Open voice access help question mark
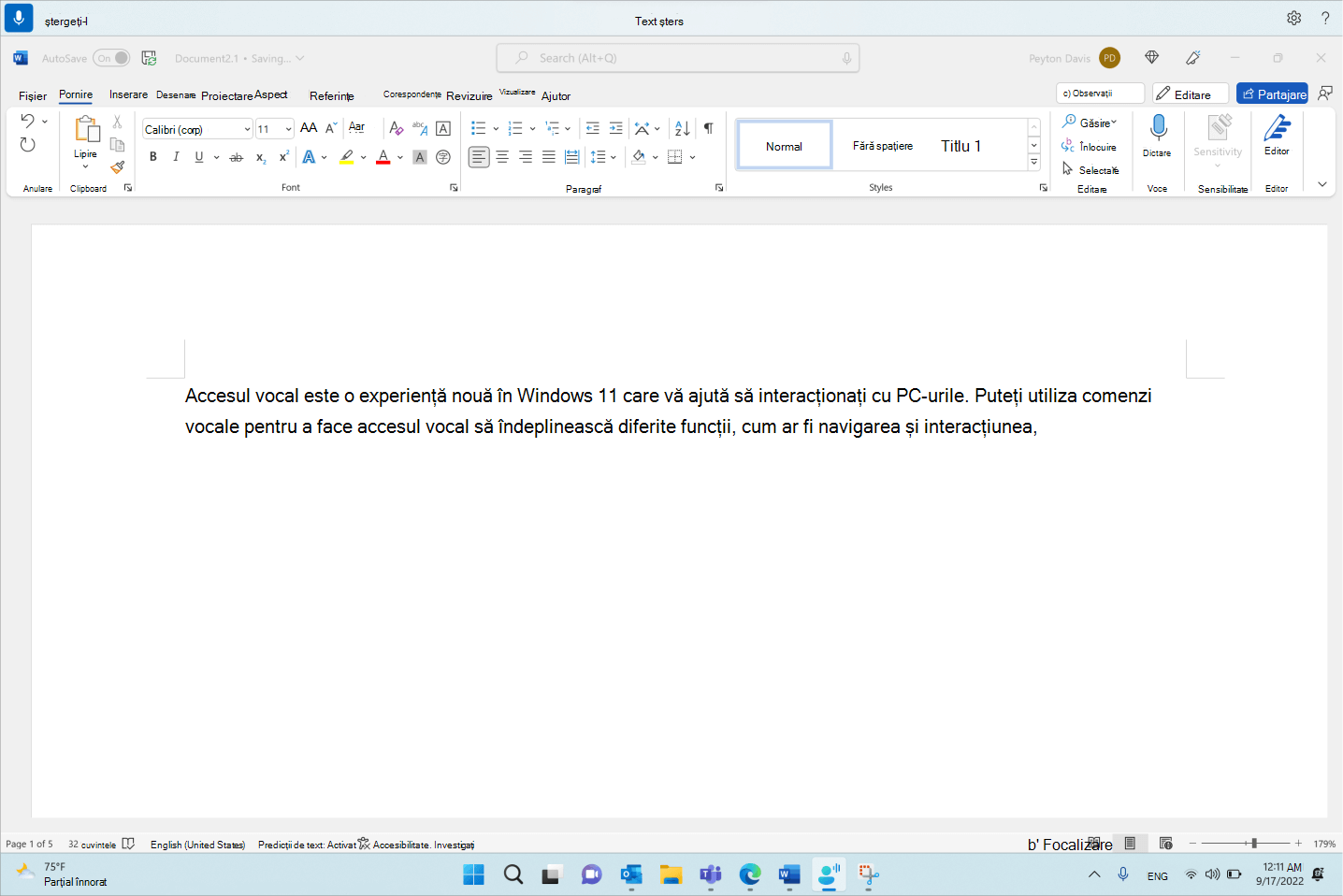 coord(1325,18)
